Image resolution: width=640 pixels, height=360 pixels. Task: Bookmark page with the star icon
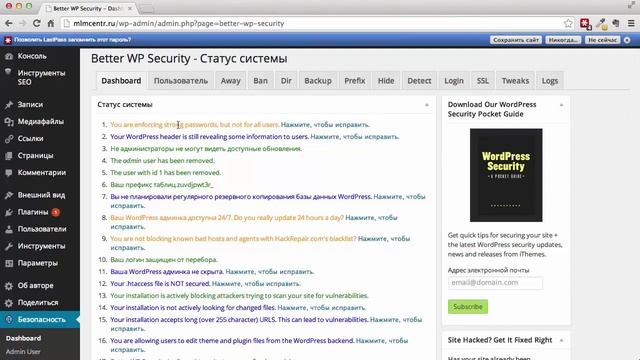click(568, 23)
